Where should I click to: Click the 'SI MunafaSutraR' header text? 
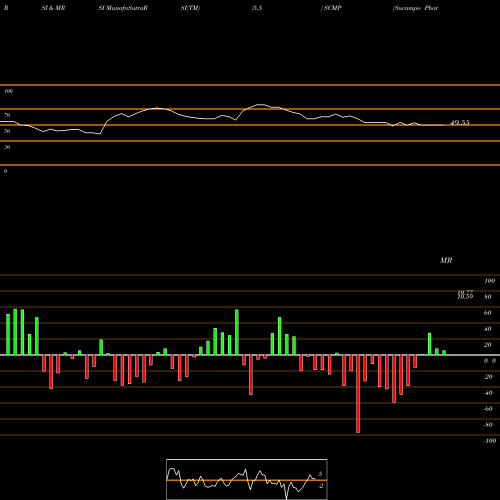pos(123,8)
